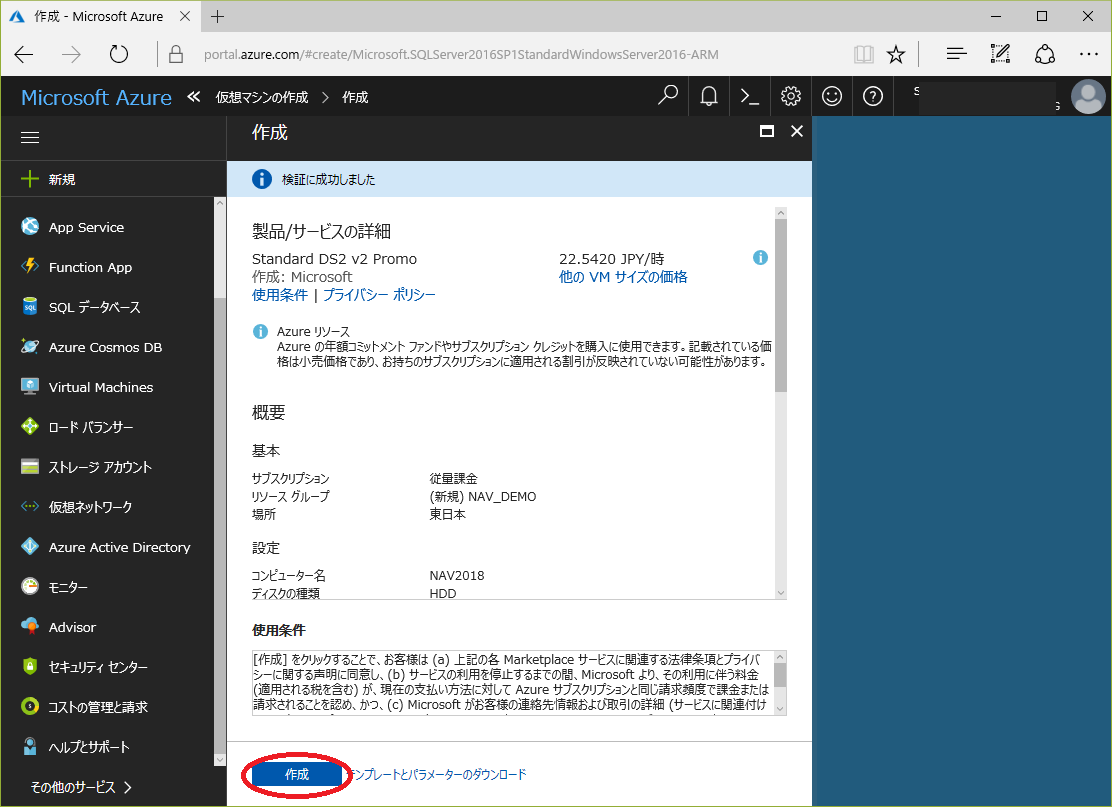Open Azure Cosmos DB icon
This screenshot has width=1112, height=807.
(30, 346)
